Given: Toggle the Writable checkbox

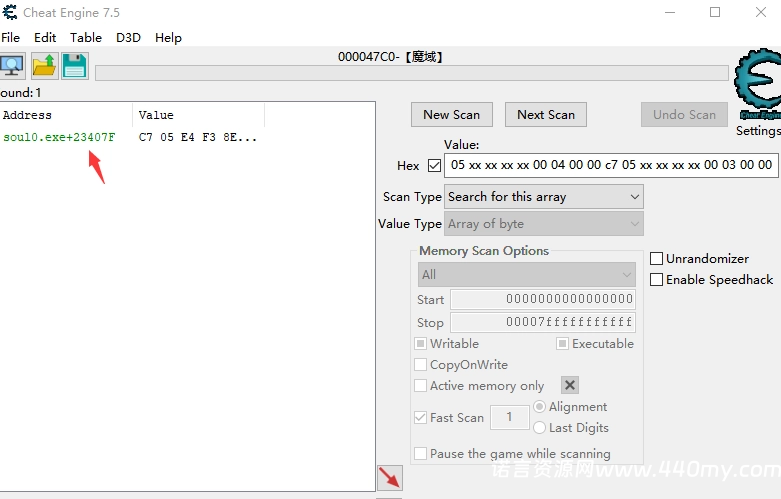Looking at the screenshot, I should [x=420, y=344].
